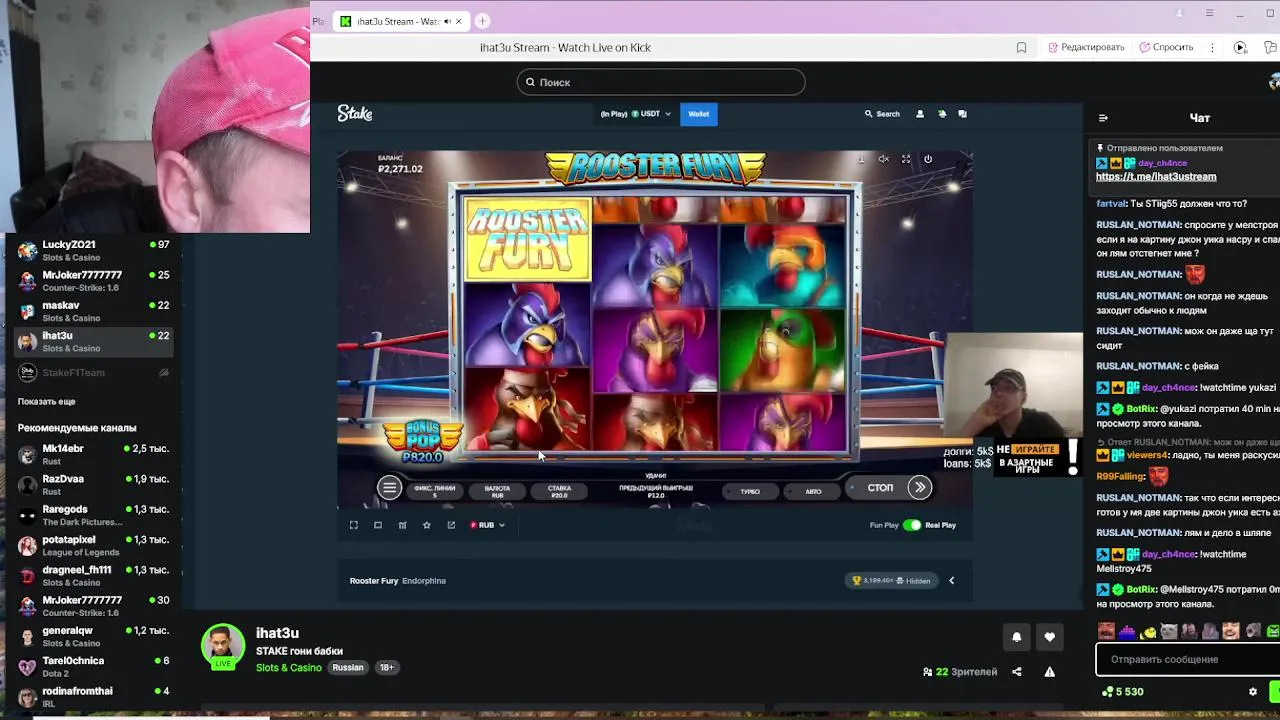This screenshot has width=1280, height=720.
Task: Open dragneel_fh111 recommended channel
Action: [x=93, y=576]
